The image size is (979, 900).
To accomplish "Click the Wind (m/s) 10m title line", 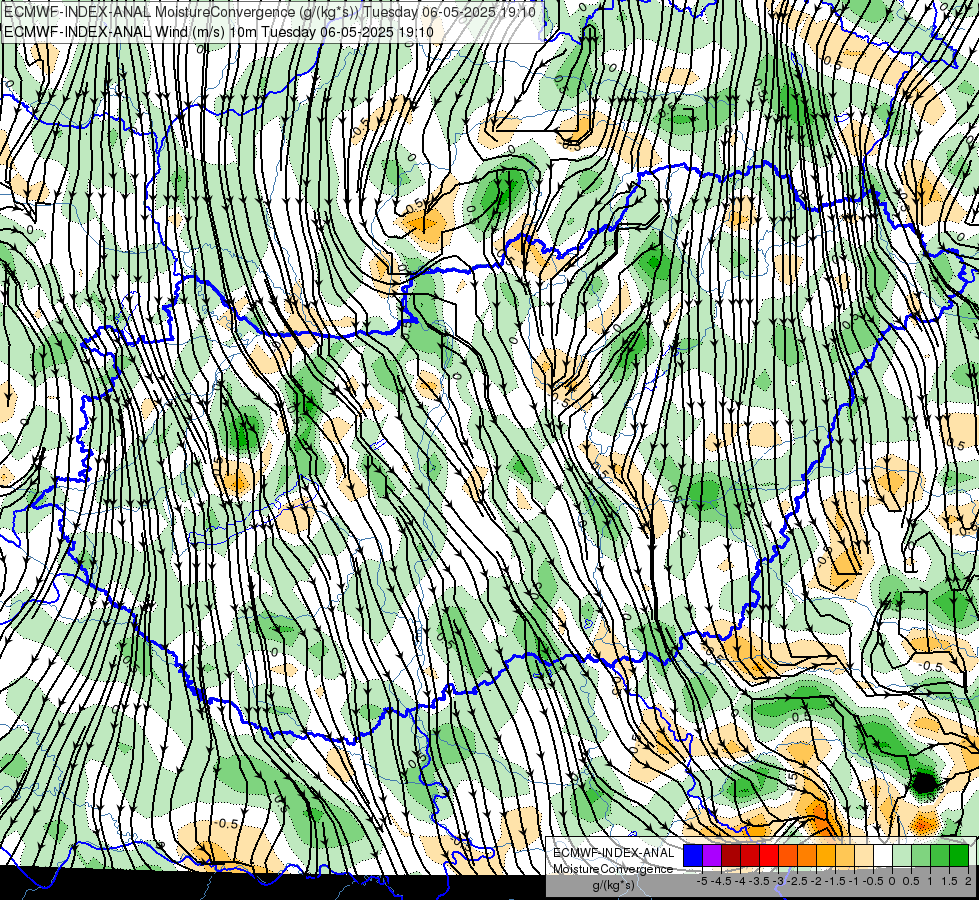I will tap(219, 32).
